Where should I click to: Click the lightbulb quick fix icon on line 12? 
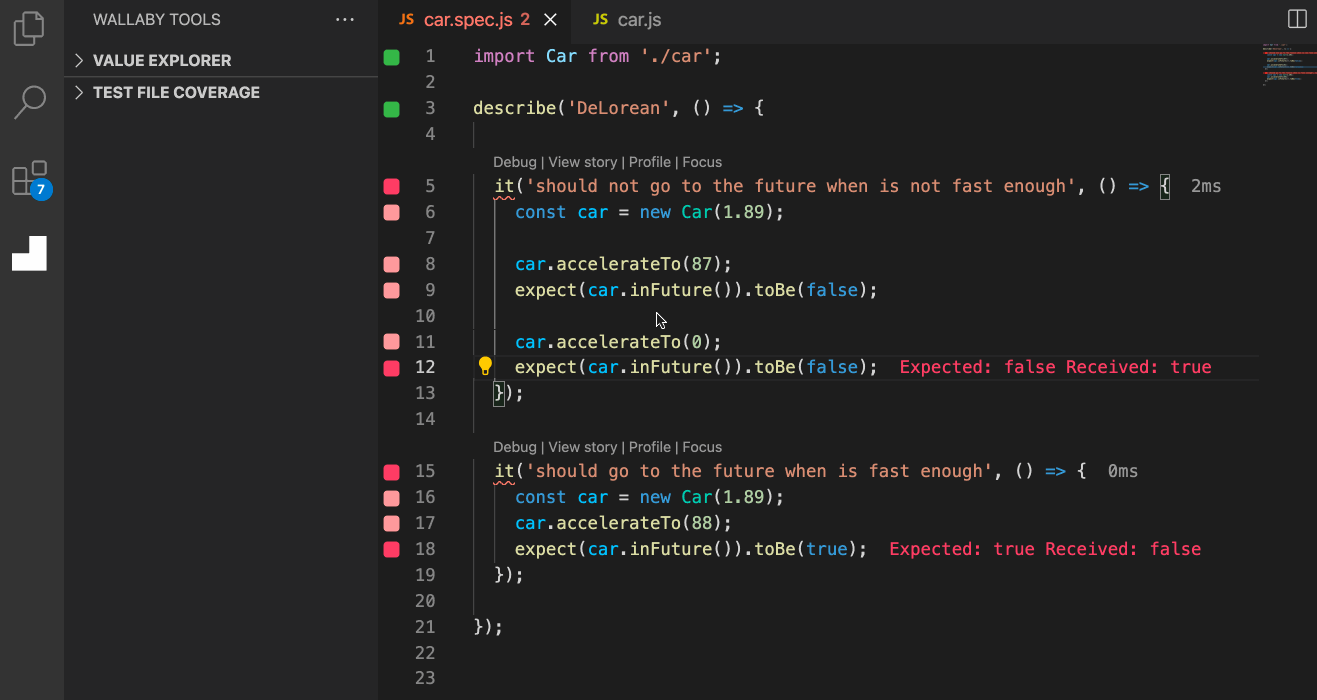pyautogui.click(x=485, y=366)
